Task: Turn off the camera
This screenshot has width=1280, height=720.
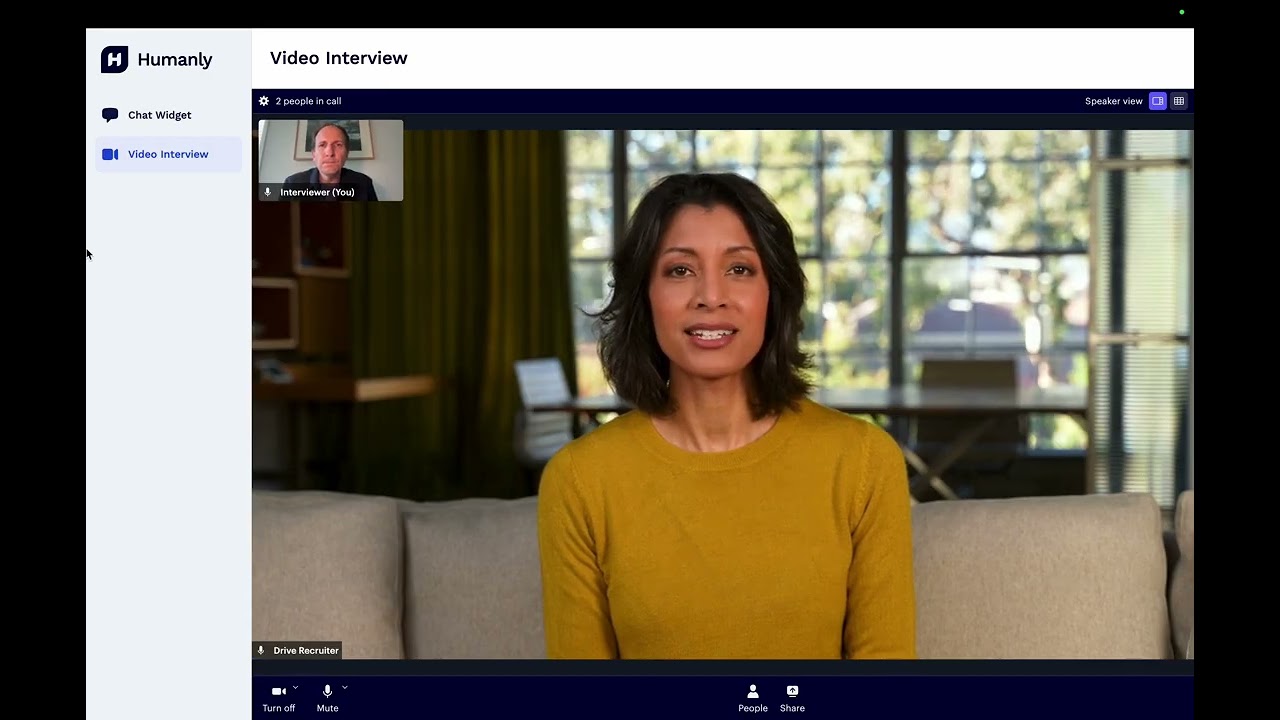Action: coord(279,698)
